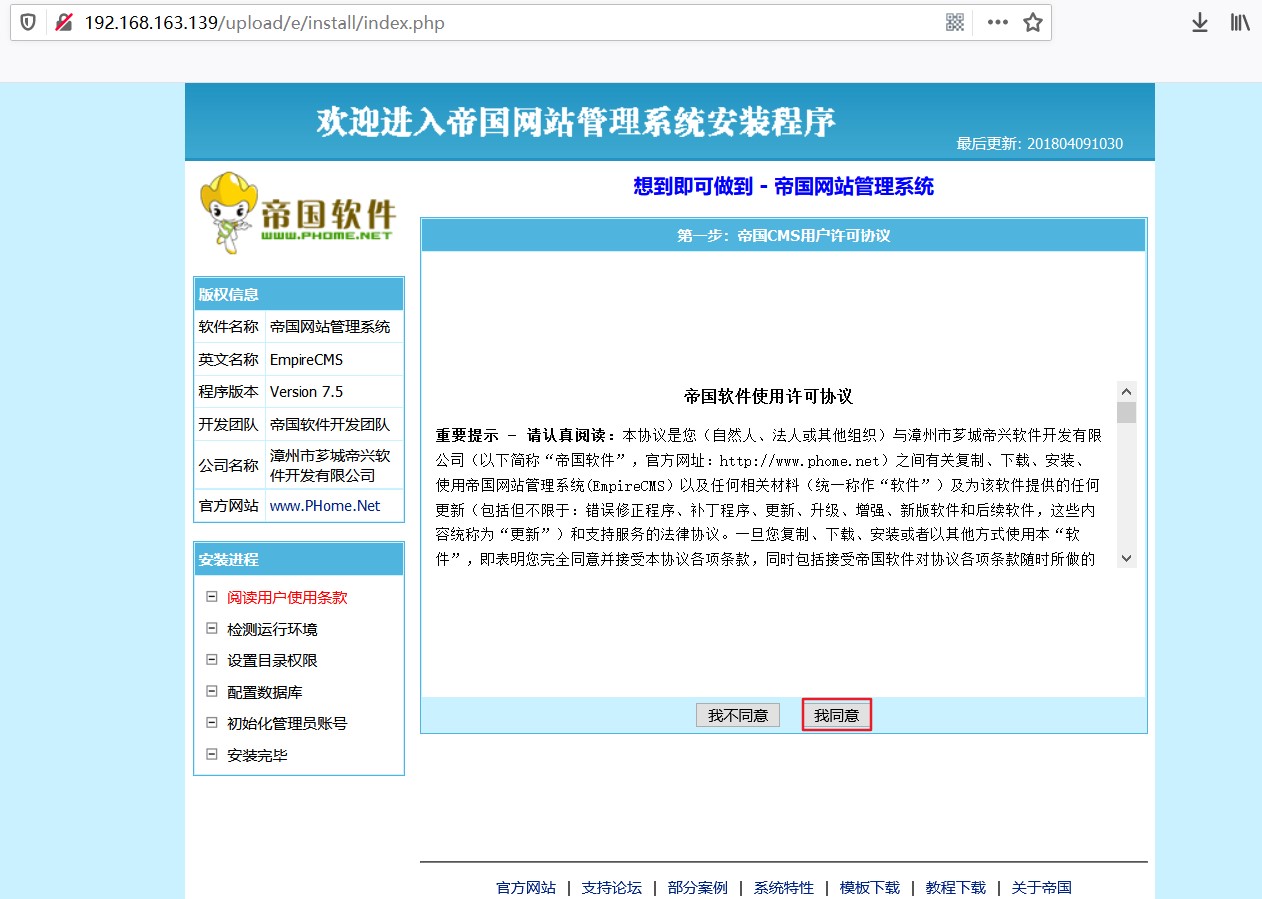Open the downloads arrow icon

1200,22
